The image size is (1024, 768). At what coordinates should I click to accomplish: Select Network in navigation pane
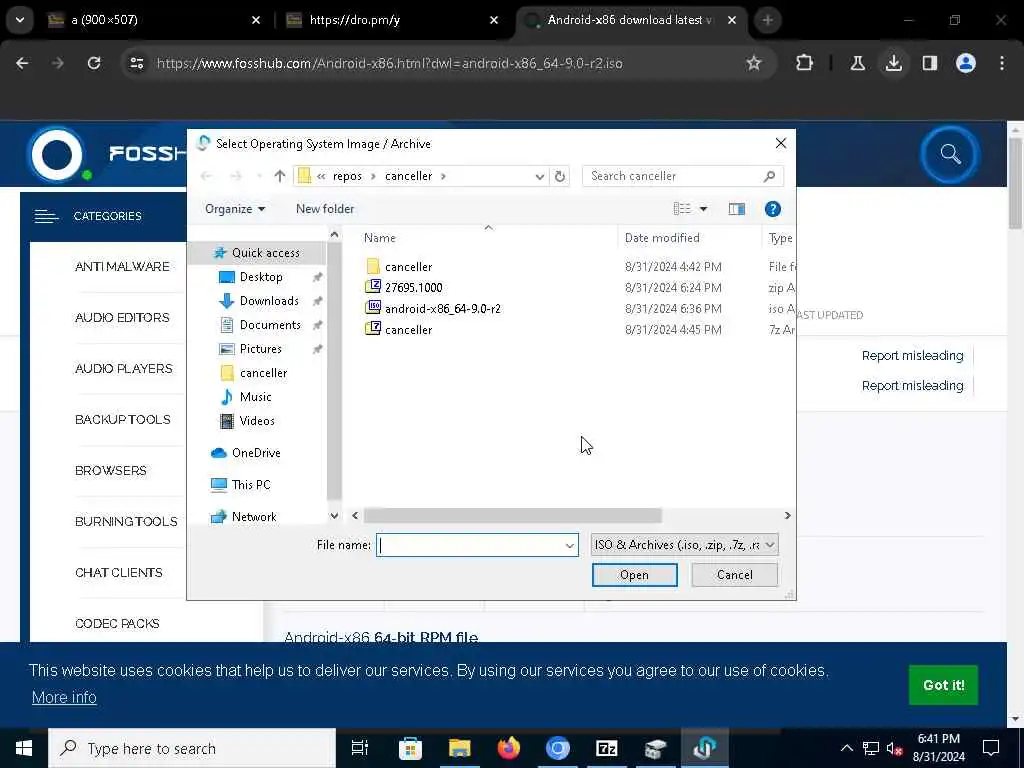254,517
